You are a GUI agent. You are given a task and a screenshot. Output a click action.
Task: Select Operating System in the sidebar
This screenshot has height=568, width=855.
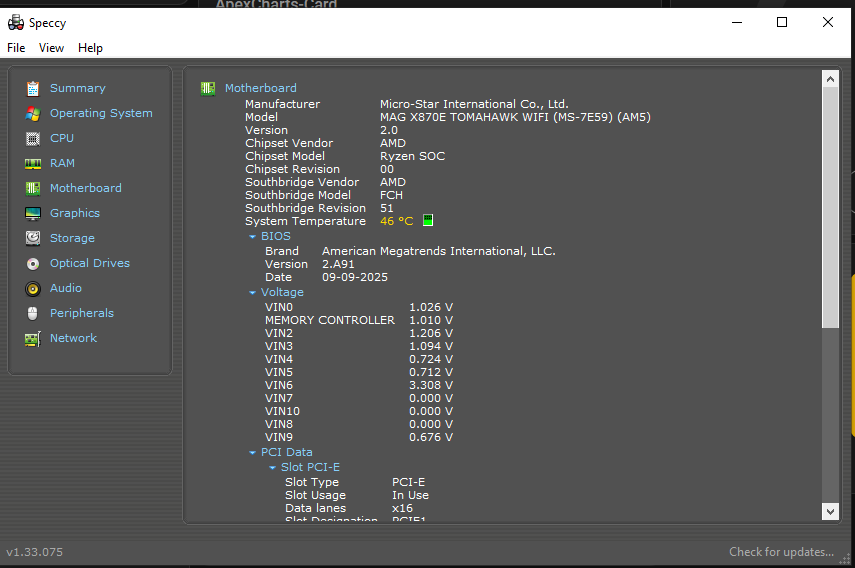tap(101, 113)
